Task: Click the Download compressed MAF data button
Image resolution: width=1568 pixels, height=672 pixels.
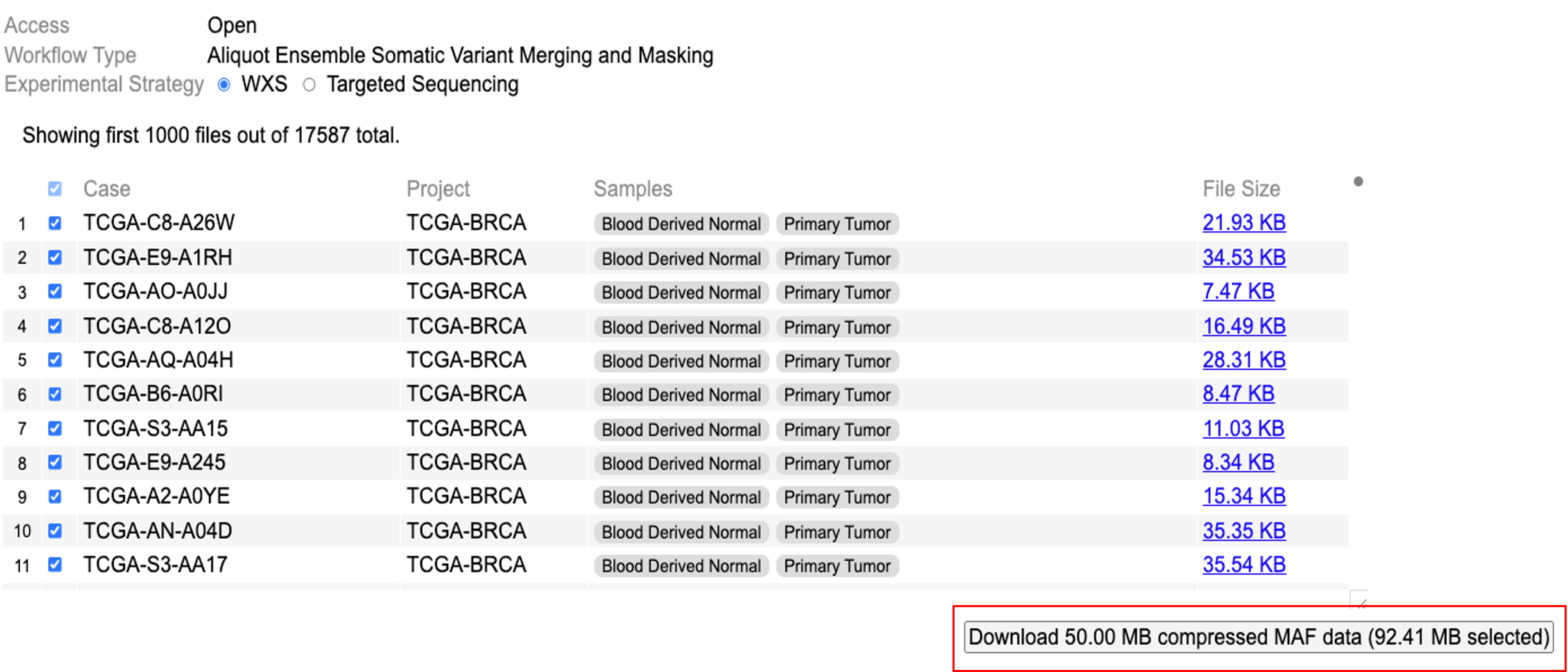Action: point(1258,636)
